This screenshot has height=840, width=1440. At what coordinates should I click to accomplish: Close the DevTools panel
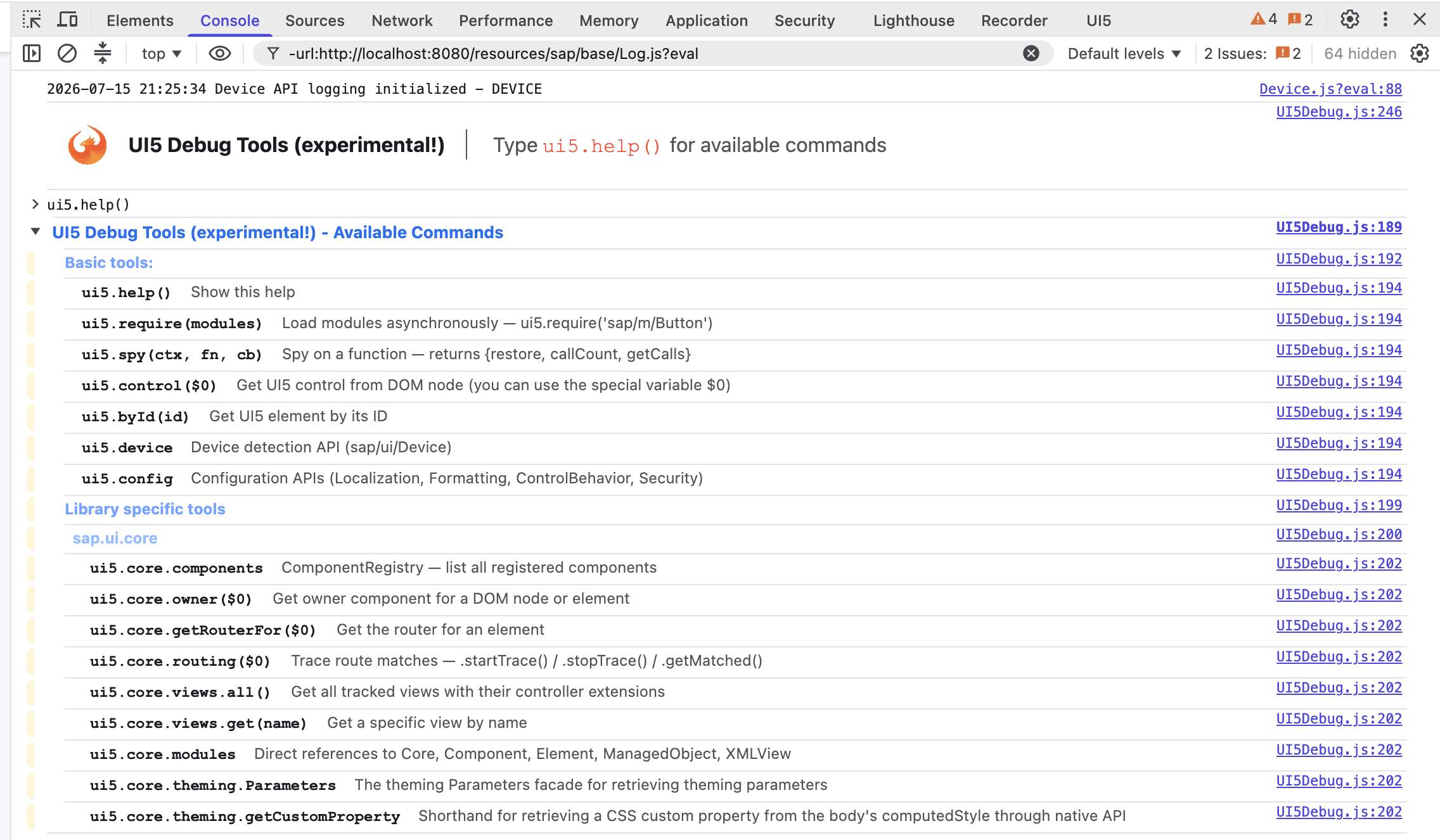pyautogui.click(x=1419, y=20)
